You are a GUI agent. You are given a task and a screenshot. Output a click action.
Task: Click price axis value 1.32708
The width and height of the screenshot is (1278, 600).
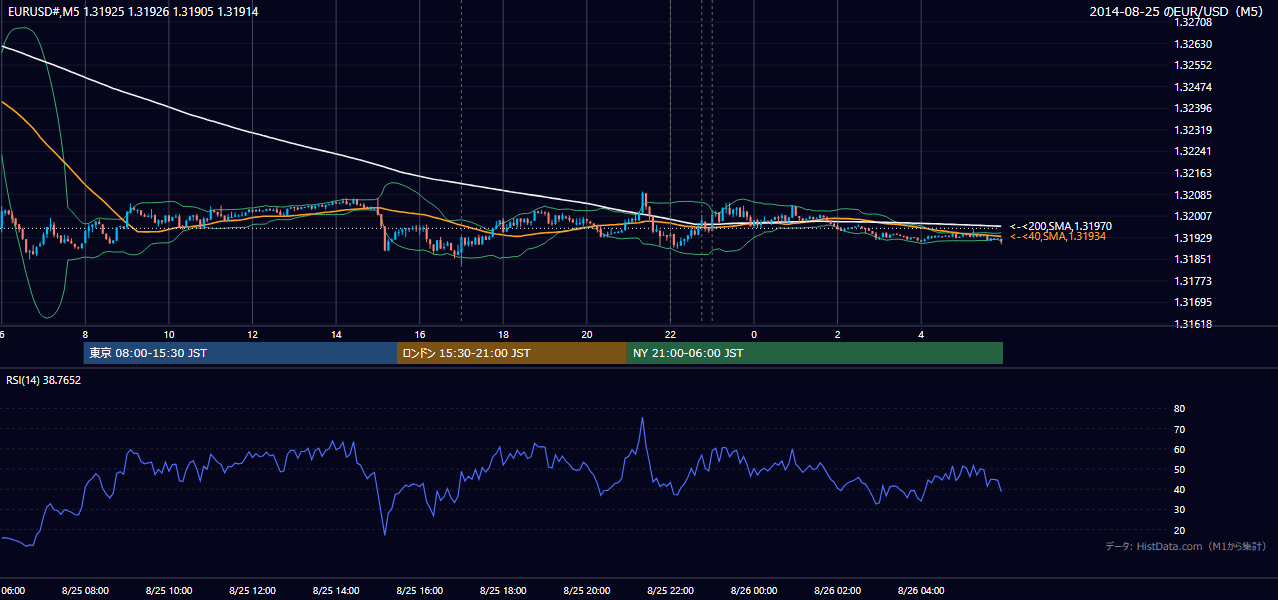click(x=1192, y=22)
